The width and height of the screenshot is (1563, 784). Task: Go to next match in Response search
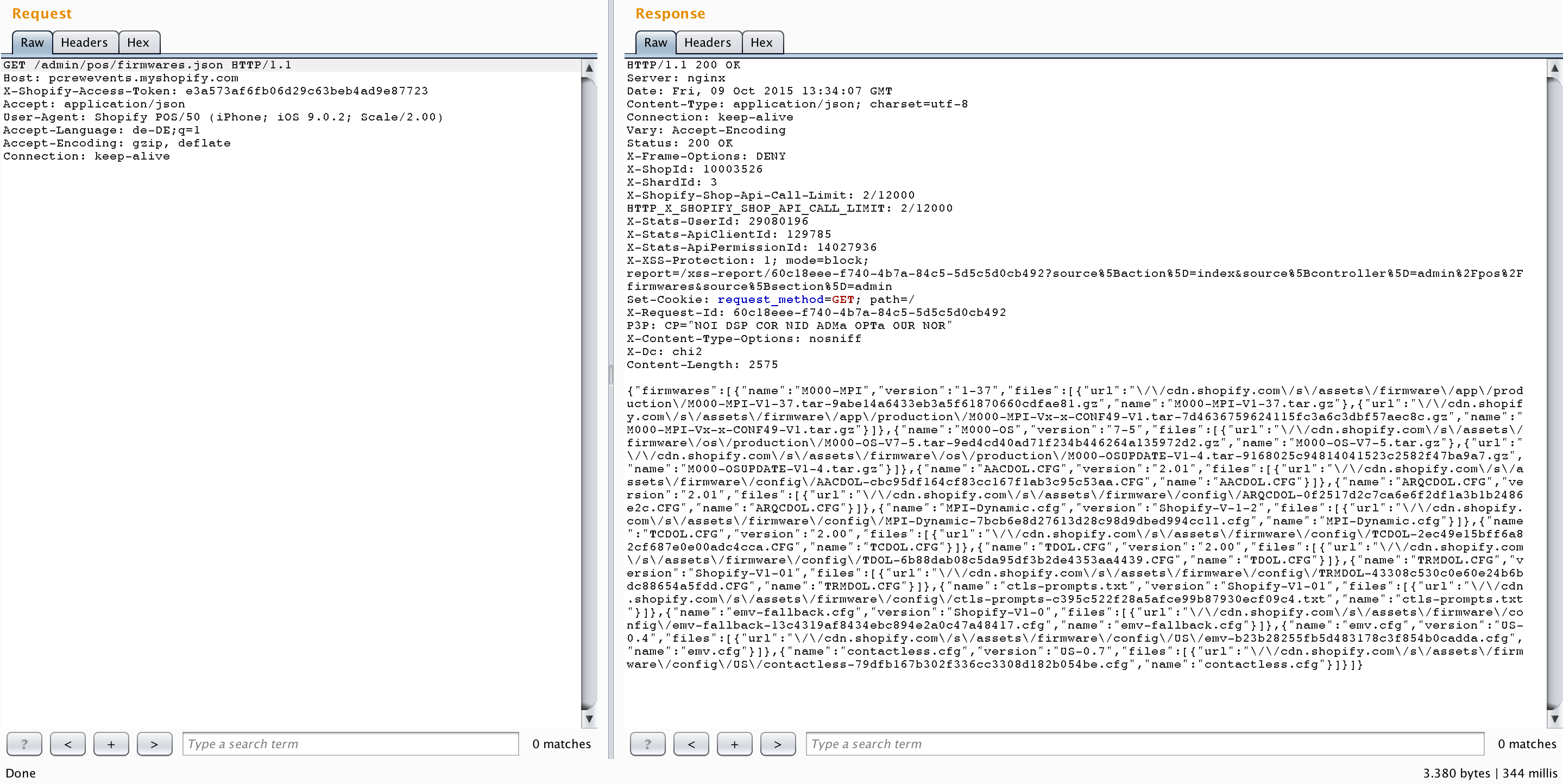pyautogui.click(x=778, y=744)
